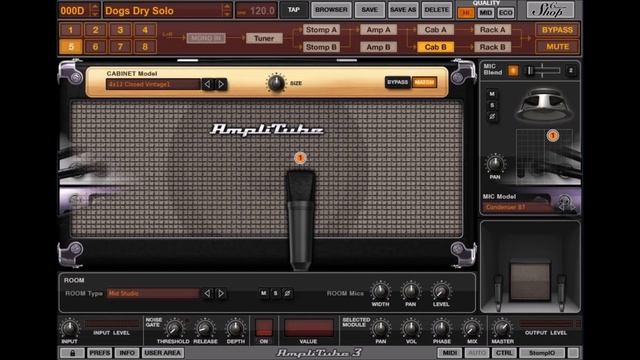Invert phase of the room mics
The width and height of the screenshot is (640, 360).
tap(288, 293)
